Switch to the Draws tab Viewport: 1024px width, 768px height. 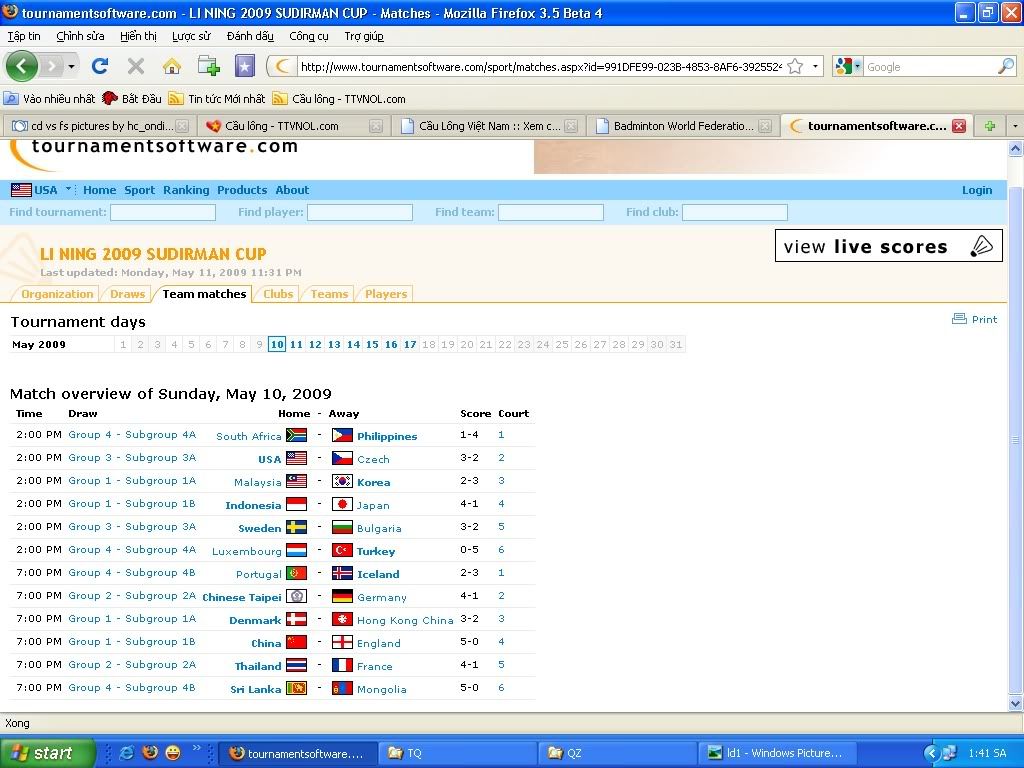pyautogui.click(x=127, y=294)
